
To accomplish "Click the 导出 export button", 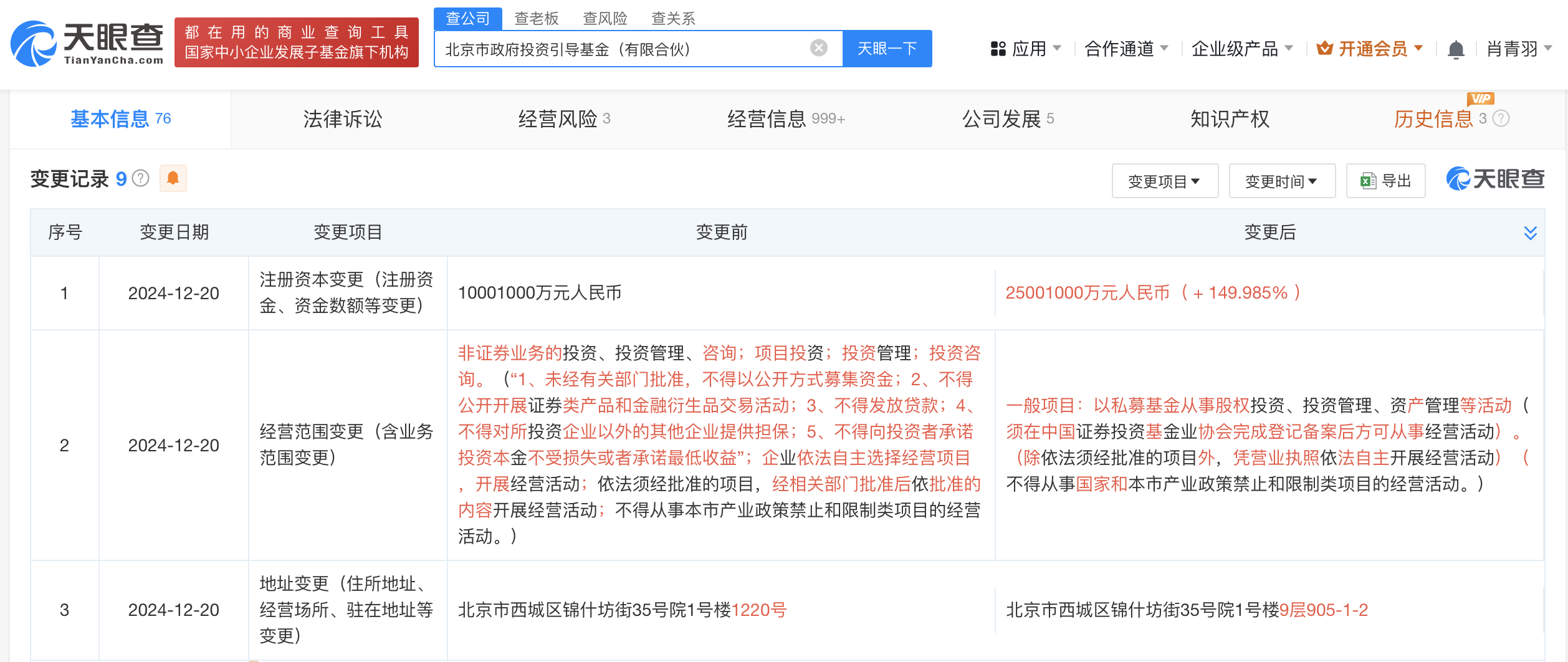I will point(1385,181).
